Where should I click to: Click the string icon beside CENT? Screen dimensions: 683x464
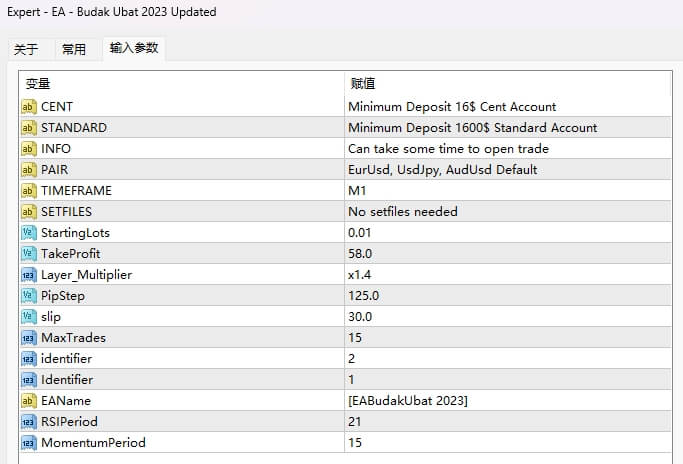28,107
